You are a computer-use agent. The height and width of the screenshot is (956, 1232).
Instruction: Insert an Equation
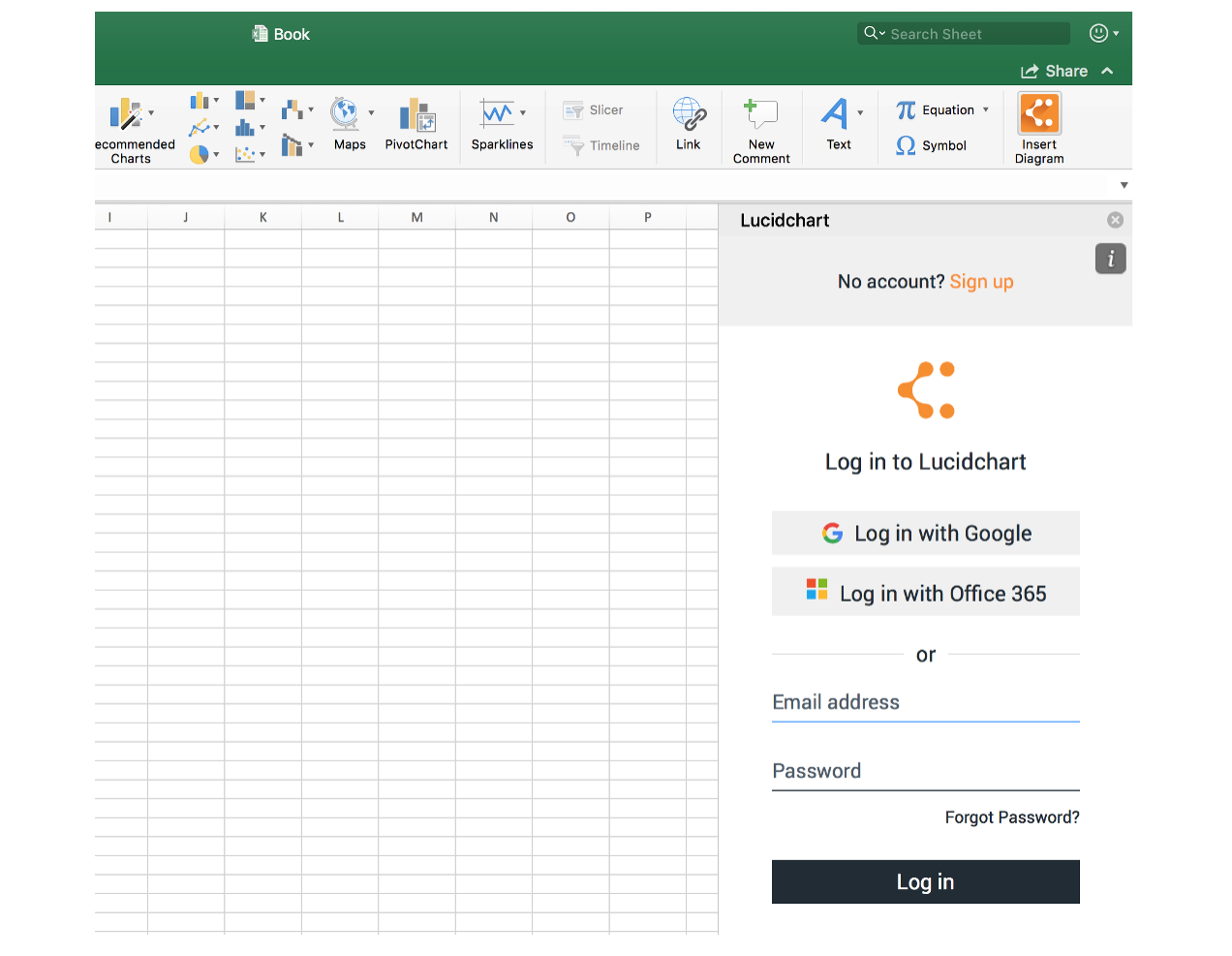tap(935, 110)
